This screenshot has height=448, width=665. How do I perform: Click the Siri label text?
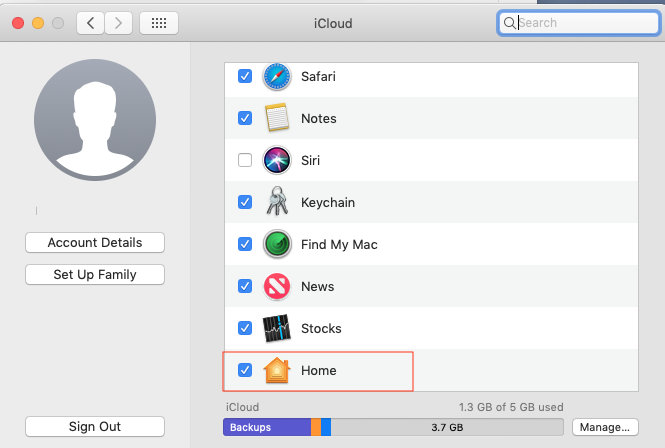tap(310, 160)
